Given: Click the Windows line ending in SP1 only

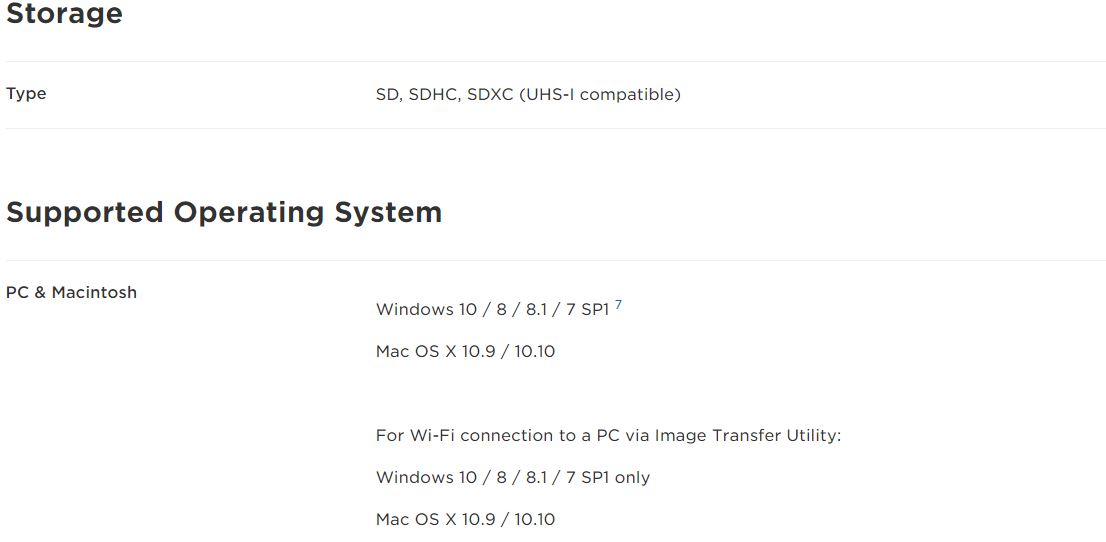Looking at the screenshot, I should 513,478.
